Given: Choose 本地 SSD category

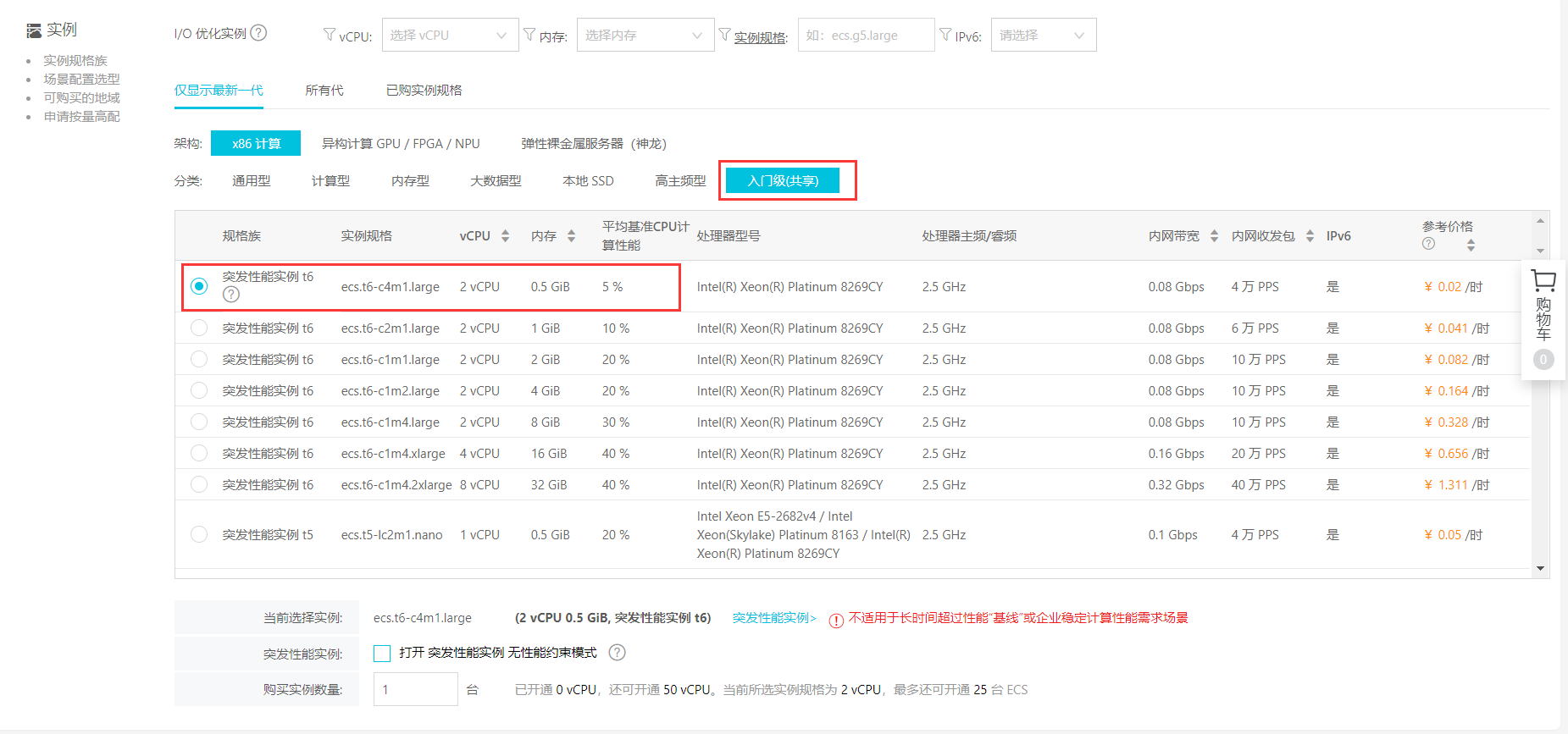Looking at the screenshot, I should click(x=588, y=181).
